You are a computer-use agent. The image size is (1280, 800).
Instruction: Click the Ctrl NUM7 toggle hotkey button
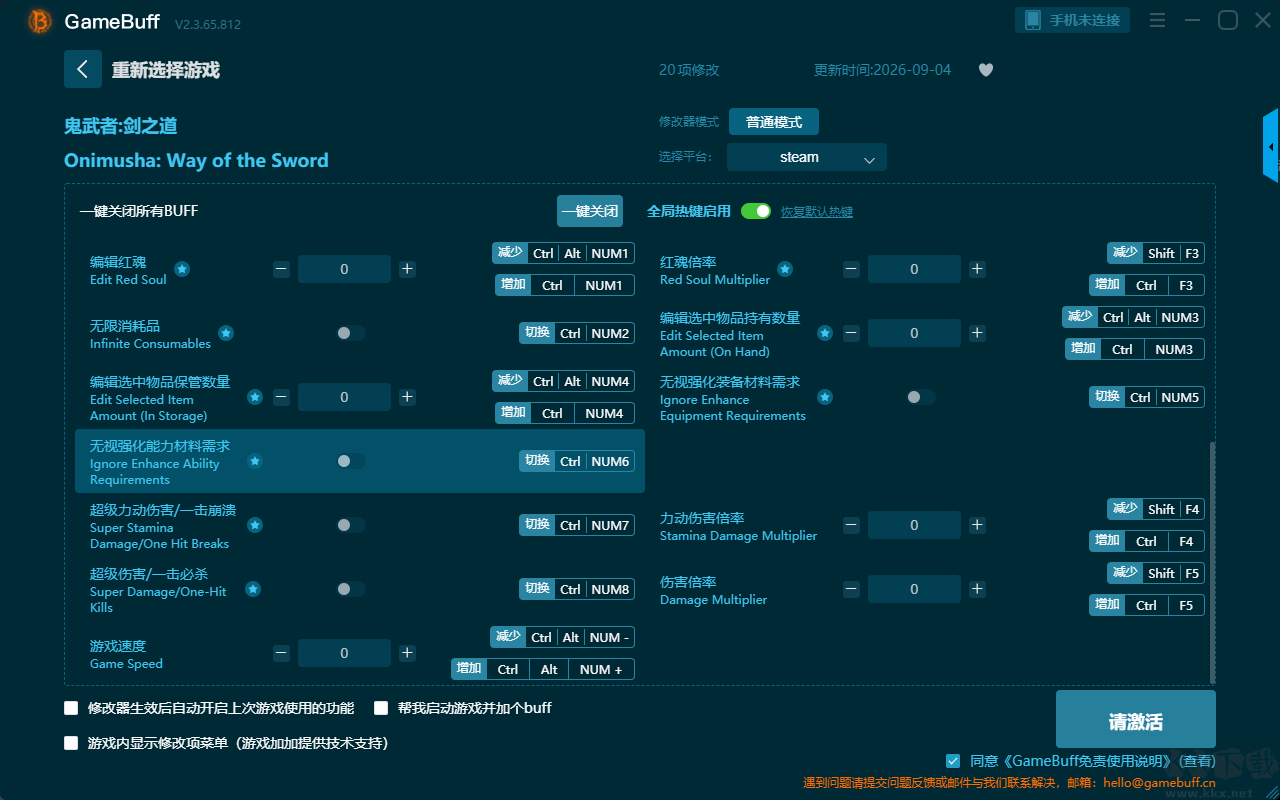point(577,525)
